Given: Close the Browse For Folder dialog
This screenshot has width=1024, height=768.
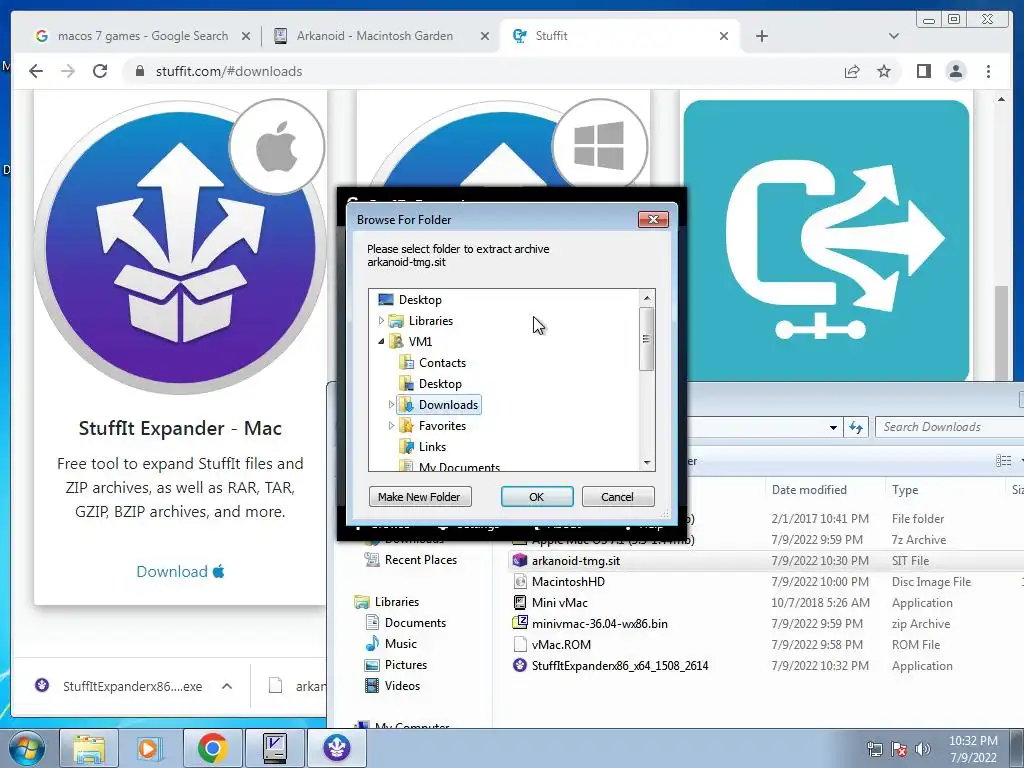Looking at the screenshot, I should tap(653, 219).
